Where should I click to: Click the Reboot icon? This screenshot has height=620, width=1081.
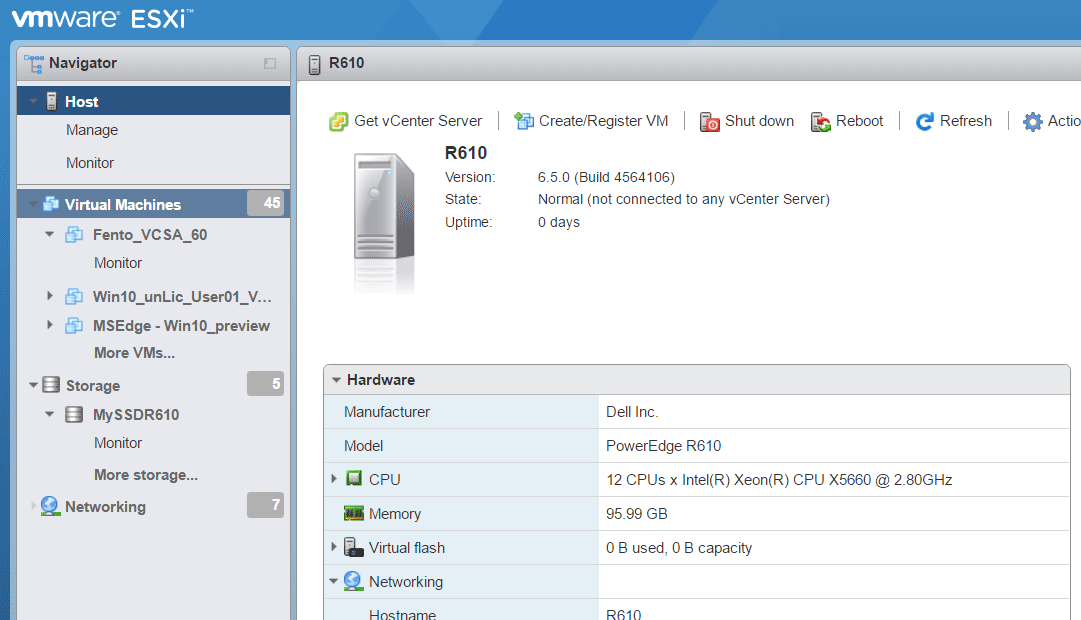(820, 122)
